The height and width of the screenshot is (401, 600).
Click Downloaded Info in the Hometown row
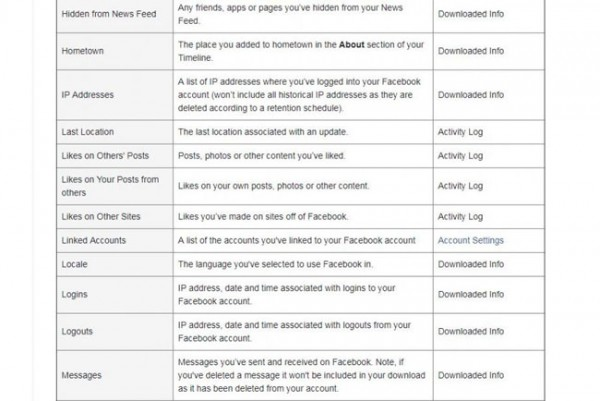(470, 50)
